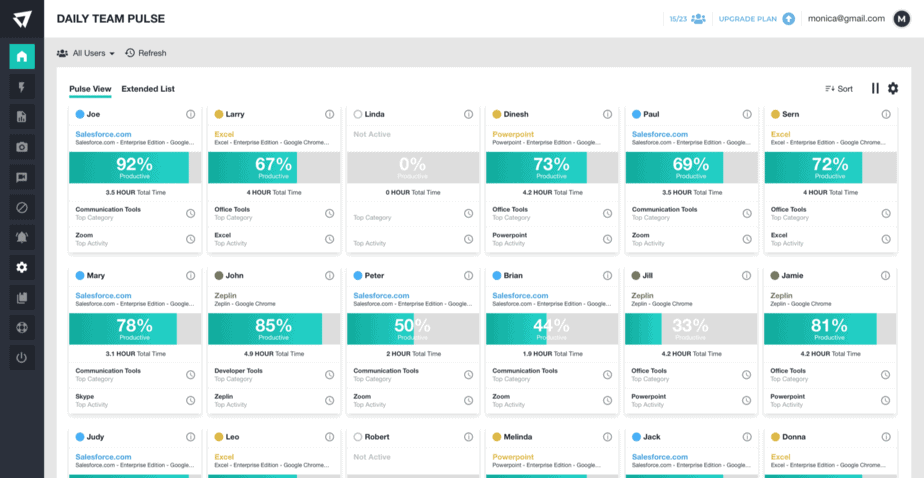Click the UPGRADE PLAN link
Viewport: 924px width, 478px height.
coord(748,19)
